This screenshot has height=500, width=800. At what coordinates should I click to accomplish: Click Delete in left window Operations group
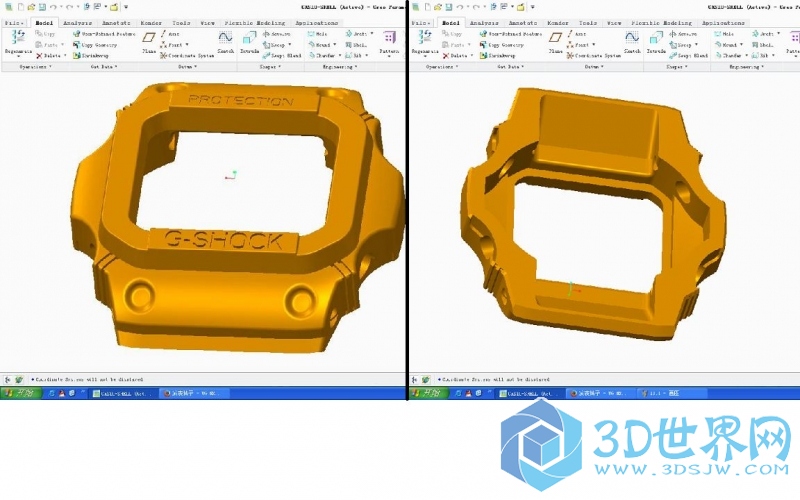coord(48,56)
